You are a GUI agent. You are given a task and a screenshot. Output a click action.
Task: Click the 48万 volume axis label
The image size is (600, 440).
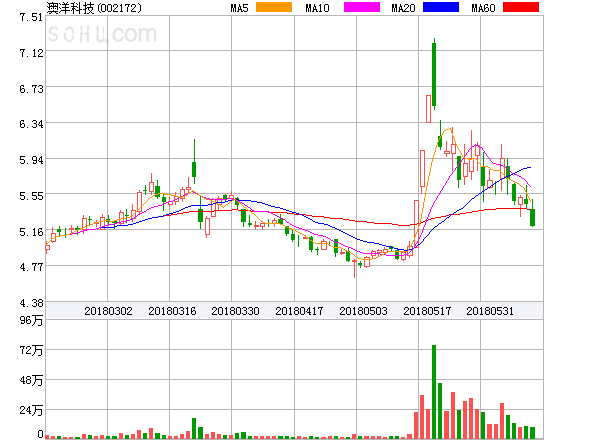tap(31, 380)
